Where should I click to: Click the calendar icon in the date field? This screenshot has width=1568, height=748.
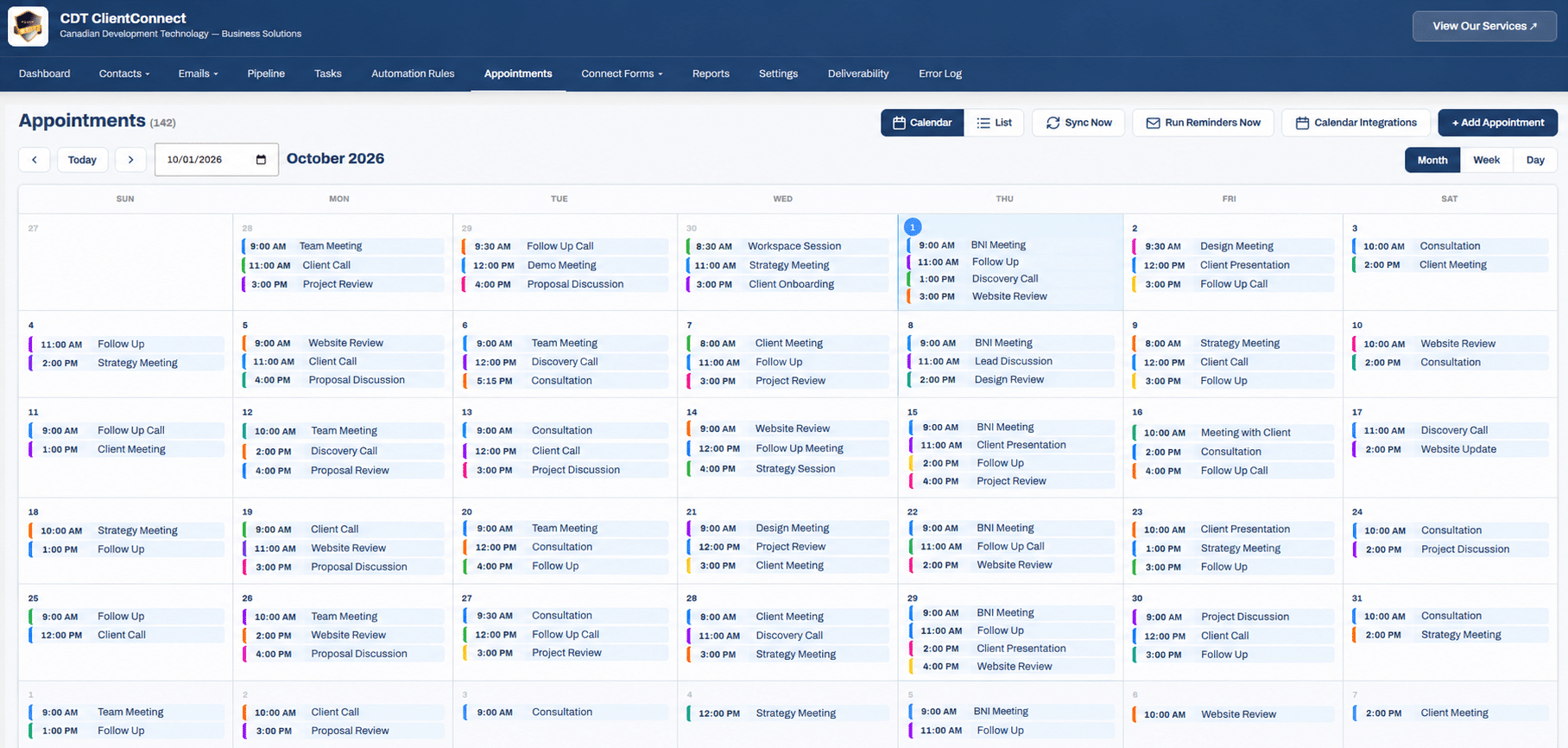(261, 160)
